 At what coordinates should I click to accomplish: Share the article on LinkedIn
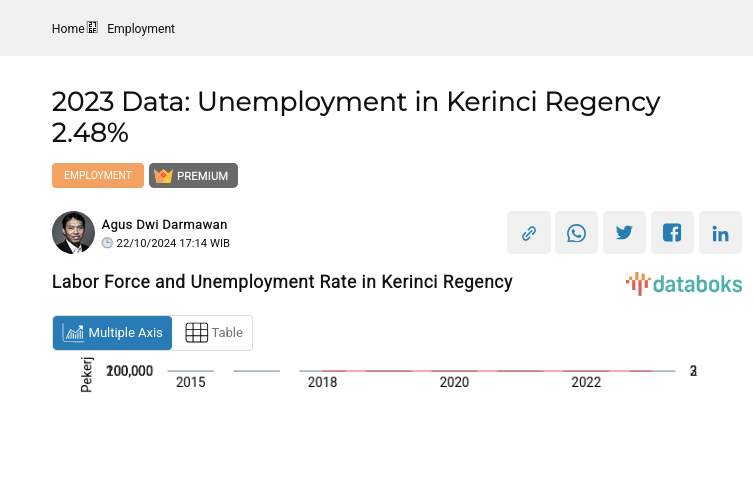[720, 233]
